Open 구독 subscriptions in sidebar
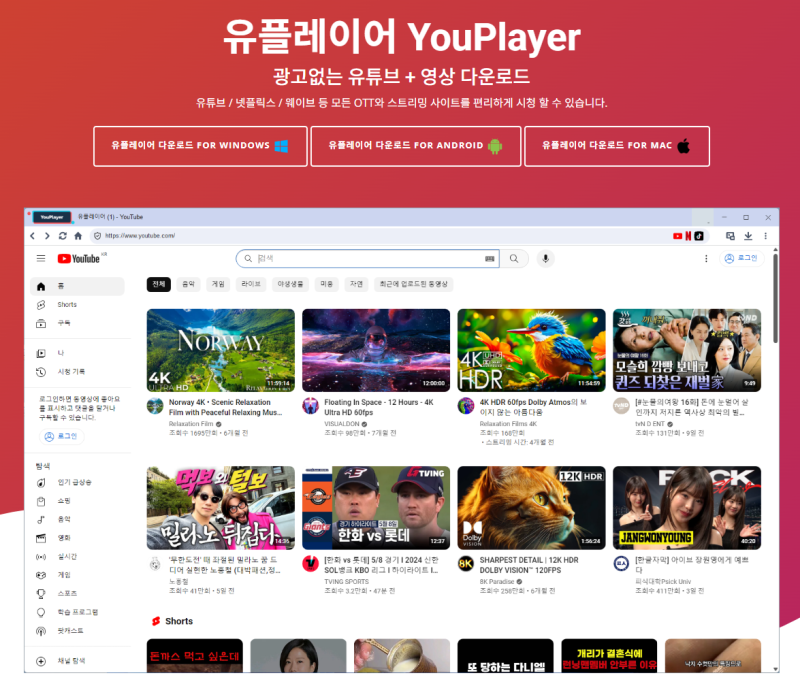 [x=78, y=323]
